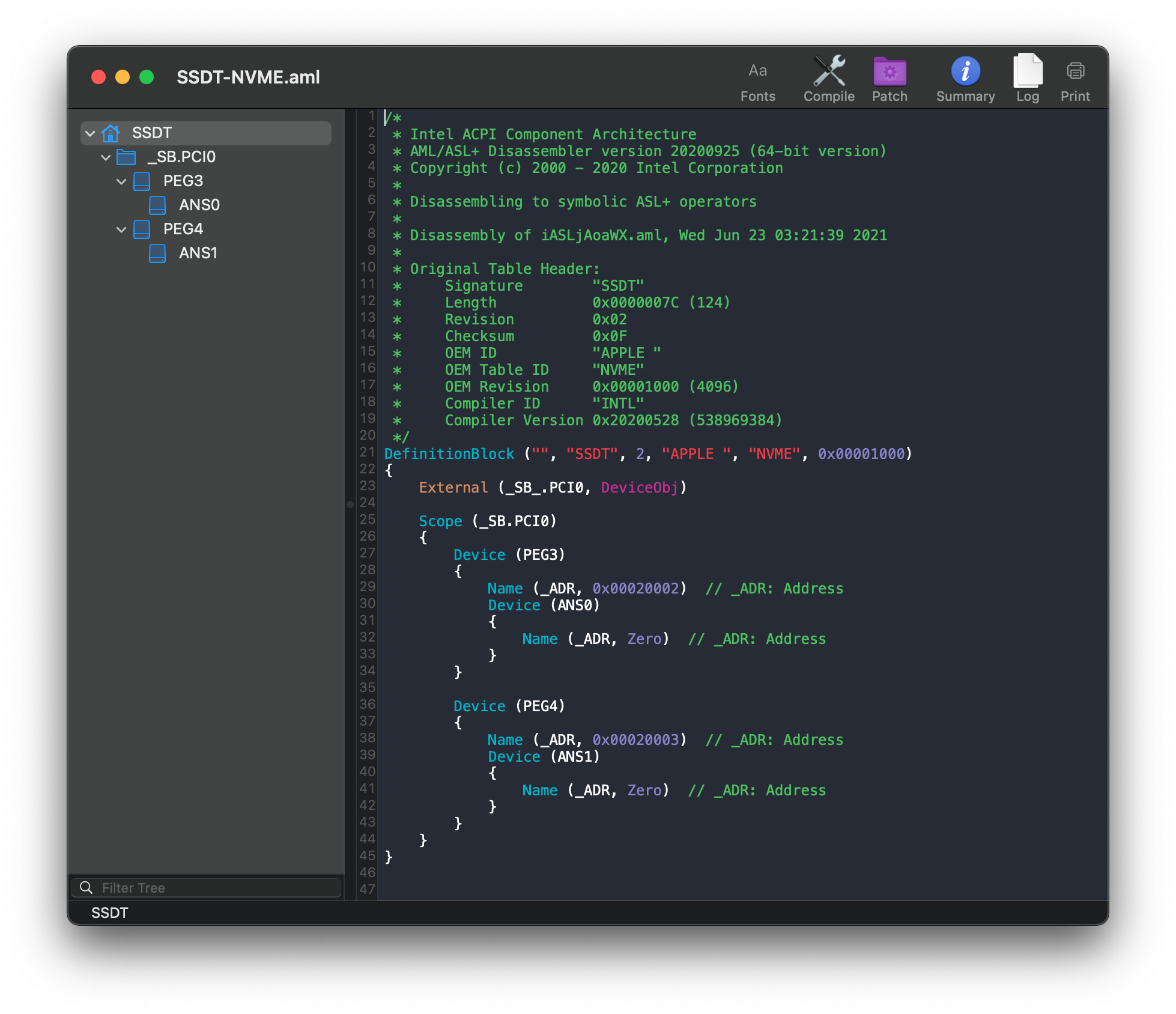Click the green zoom window button
The height and width of the screenshot is (1014, 1176).
[147, 77]
